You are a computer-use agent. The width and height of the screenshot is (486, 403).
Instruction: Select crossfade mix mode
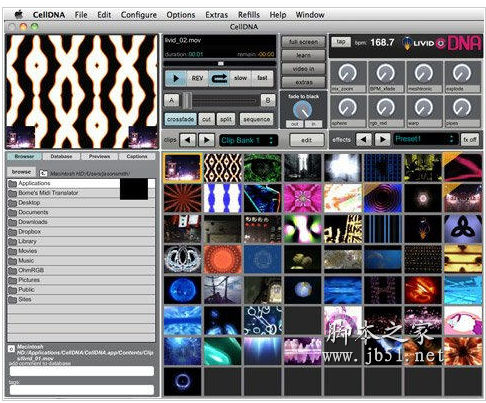click(180, 119)
